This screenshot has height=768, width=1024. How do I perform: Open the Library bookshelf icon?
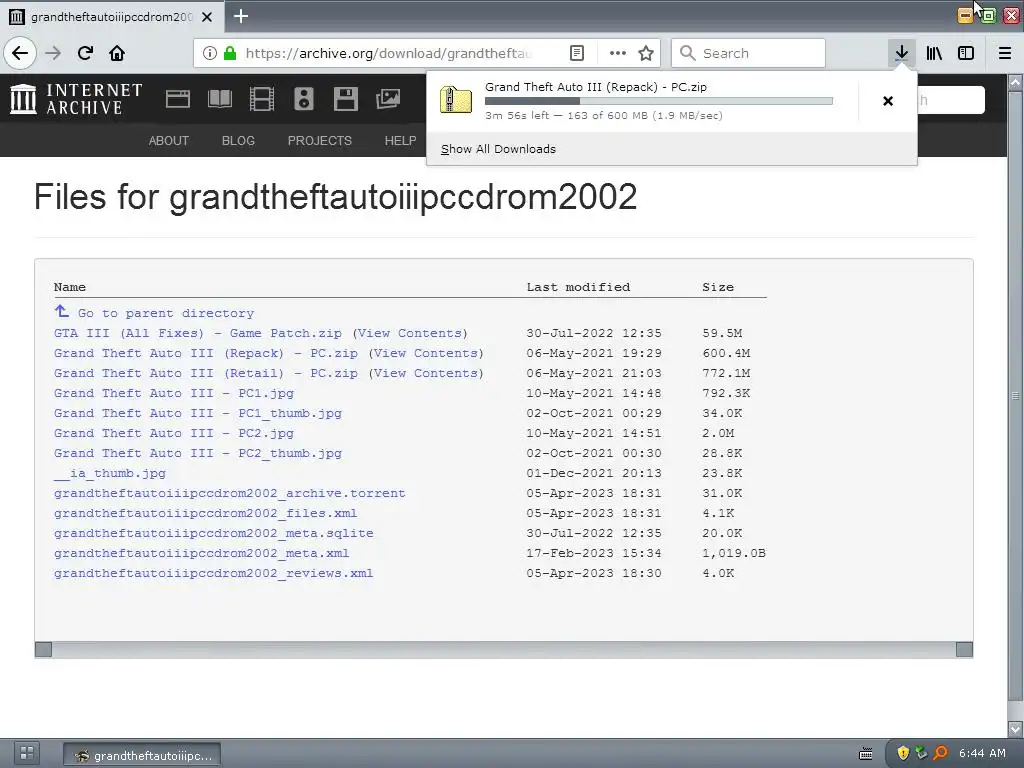point(934,53)
